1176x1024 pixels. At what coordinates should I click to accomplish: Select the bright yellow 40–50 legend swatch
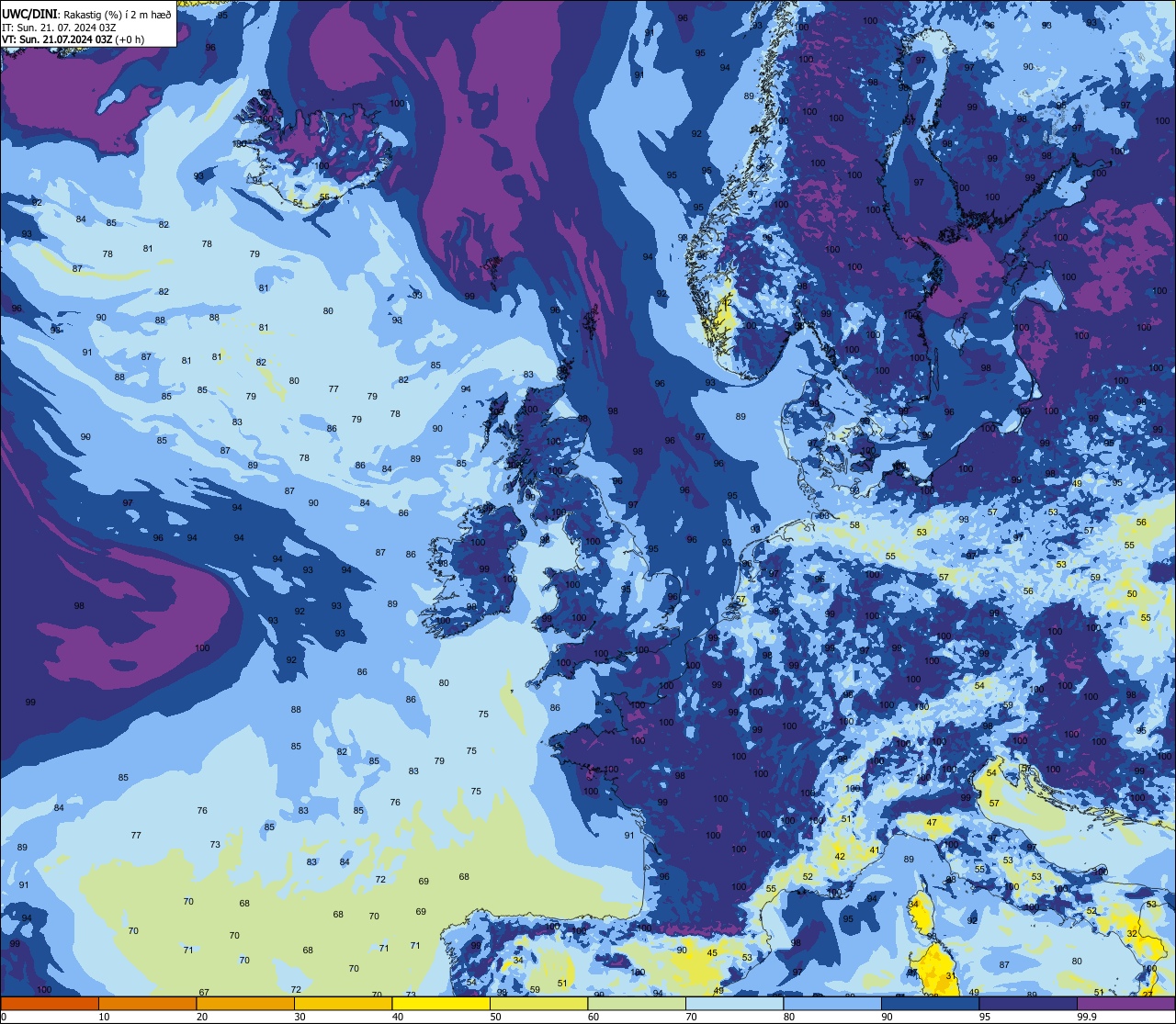coord(441,1003)
